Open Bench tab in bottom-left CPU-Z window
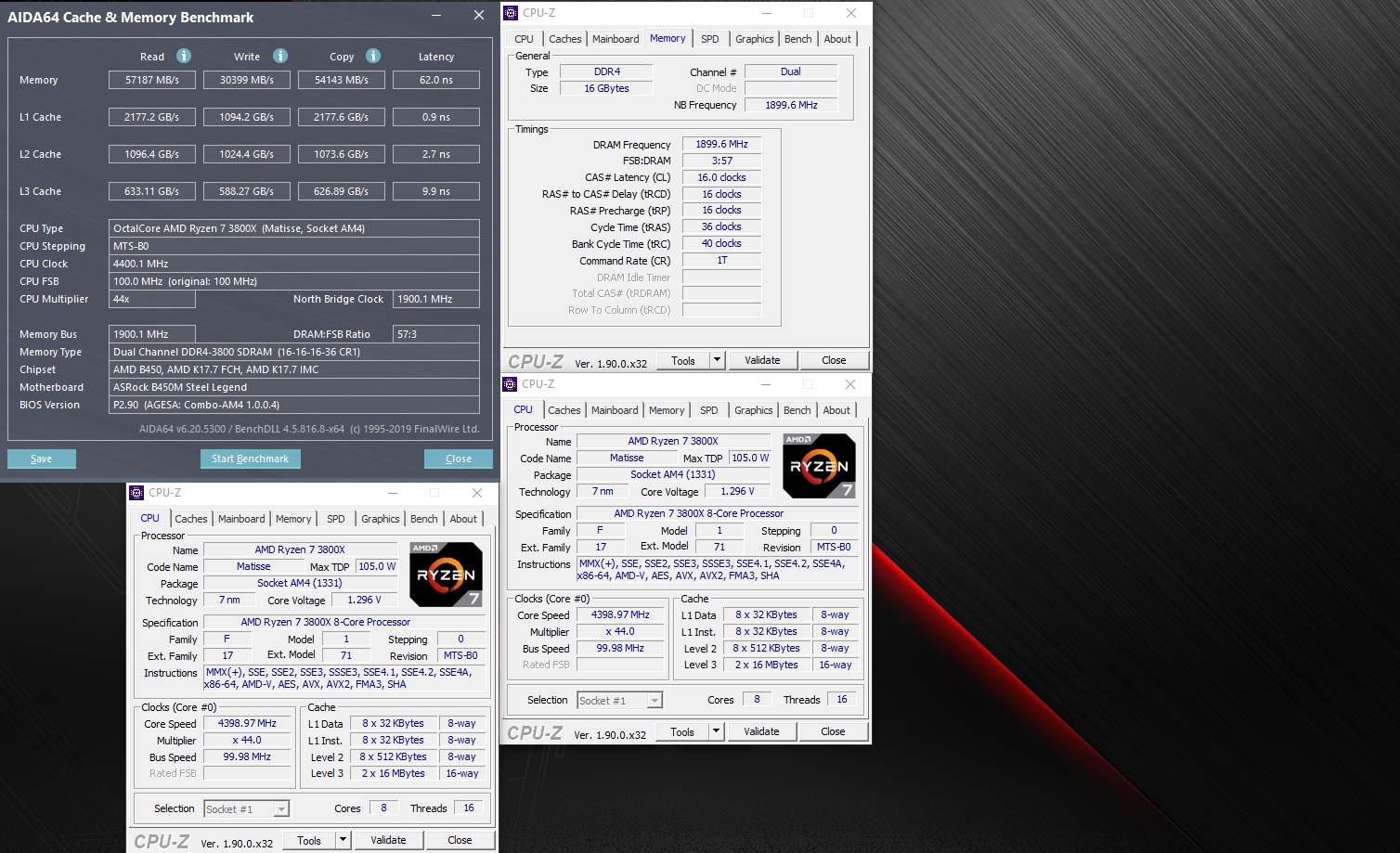The image size is (1400, 853). 423,519
